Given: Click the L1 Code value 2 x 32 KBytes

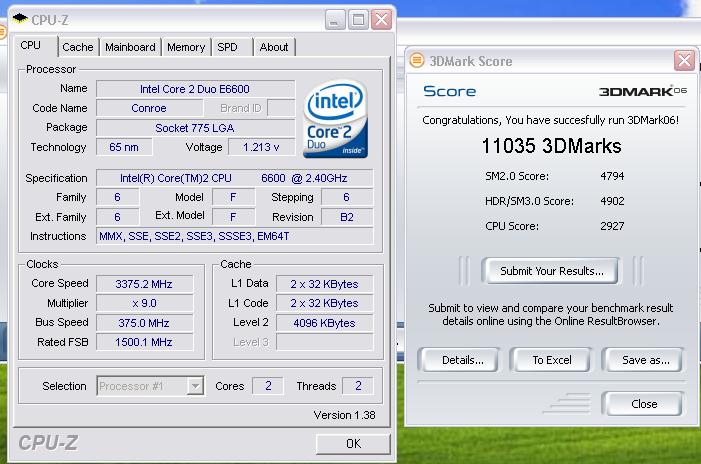Looking at the screenshot, I should pyautogui.click(x=325, y=303).
